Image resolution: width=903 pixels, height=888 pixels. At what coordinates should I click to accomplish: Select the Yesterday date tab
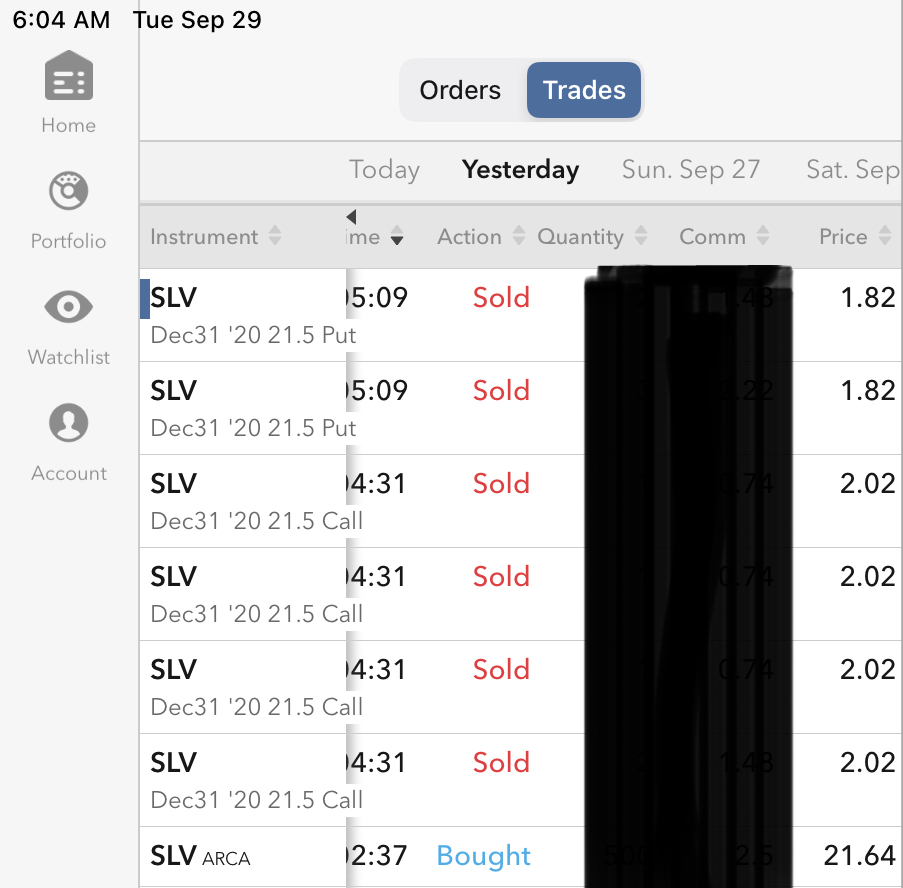[520, 170]
